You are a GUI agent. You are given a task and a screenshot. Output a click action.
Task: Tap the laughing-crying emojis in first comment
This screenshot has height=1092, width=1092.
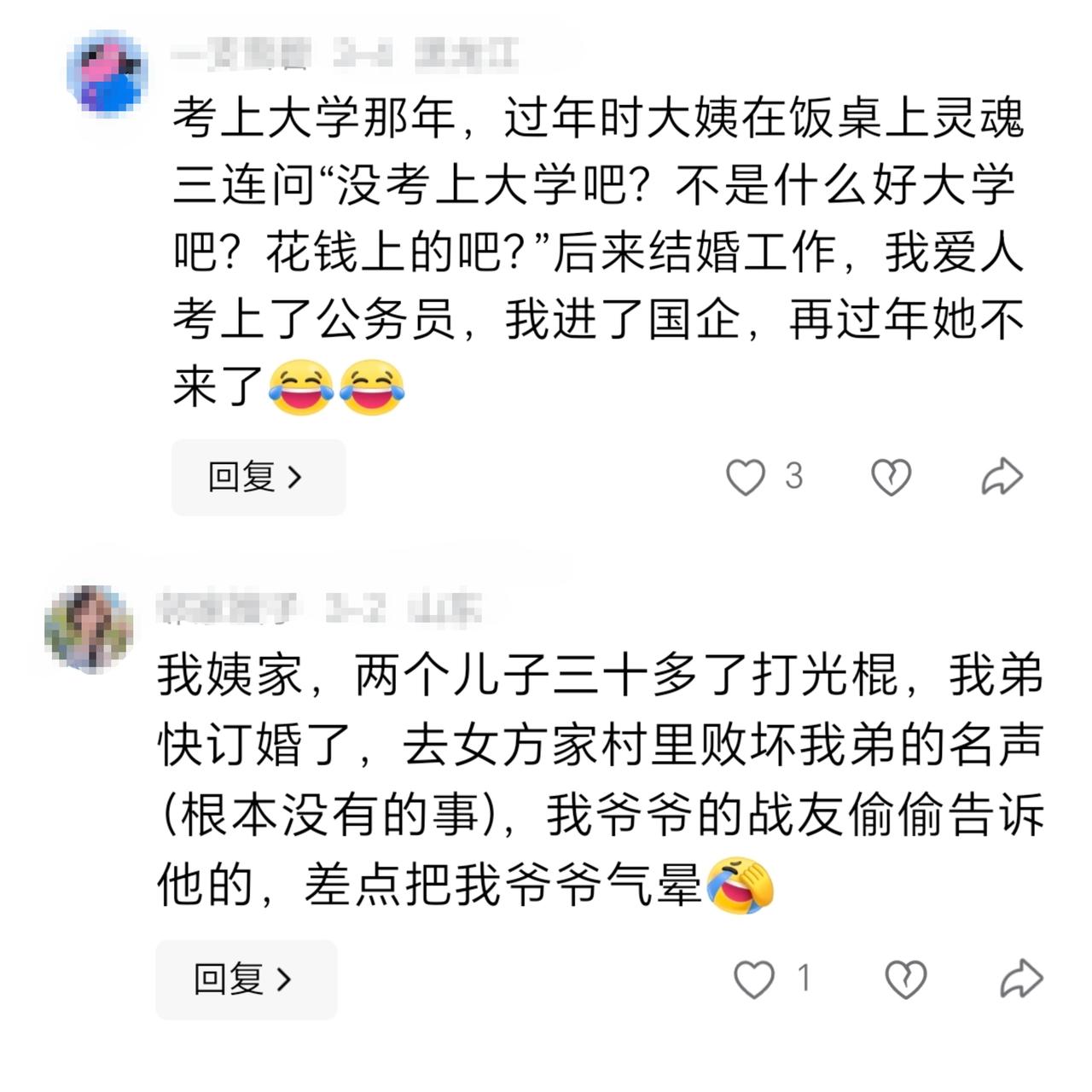(x=336, y=387)
